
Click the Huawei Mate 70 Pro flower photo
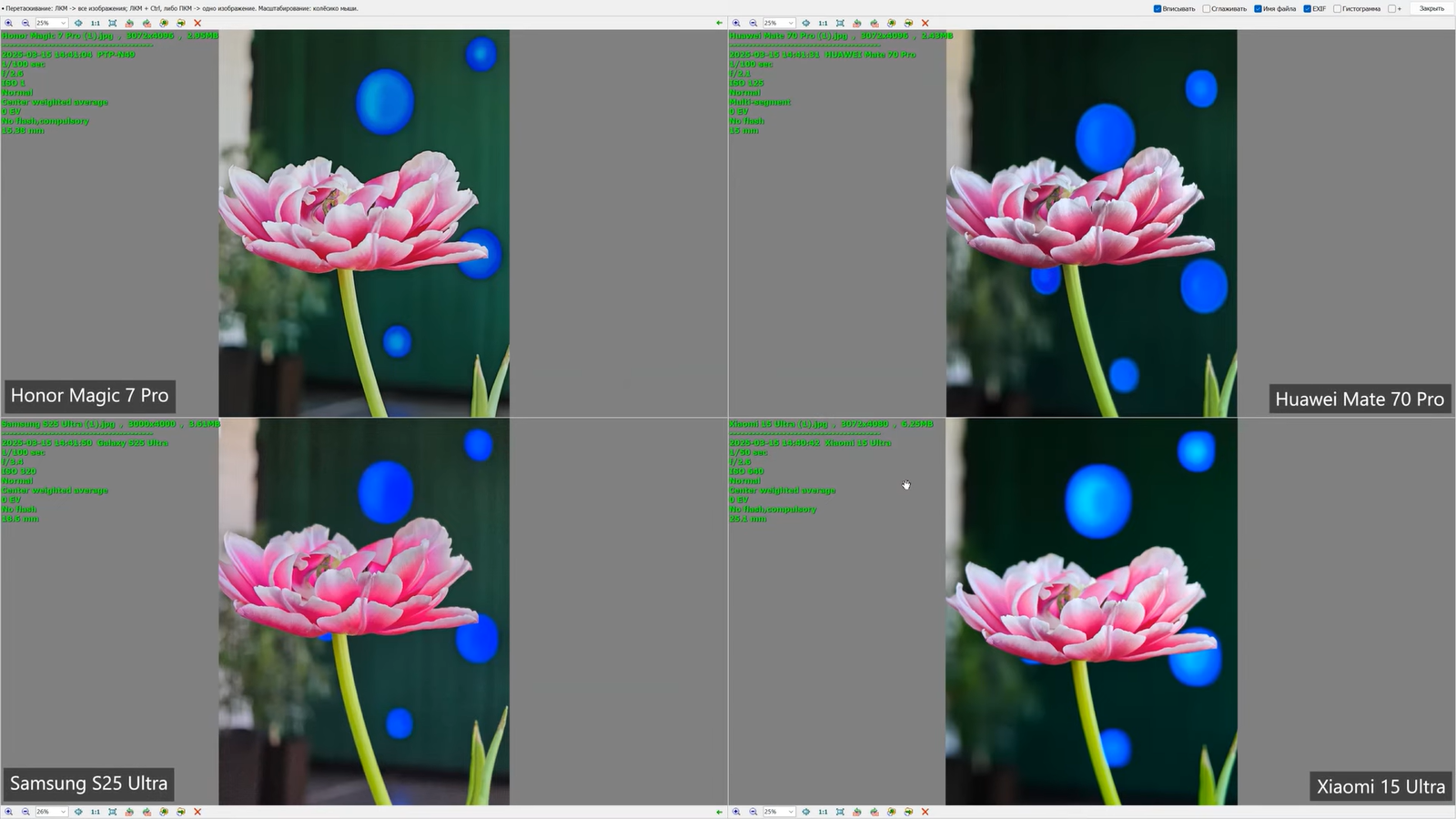point(1091,223)
